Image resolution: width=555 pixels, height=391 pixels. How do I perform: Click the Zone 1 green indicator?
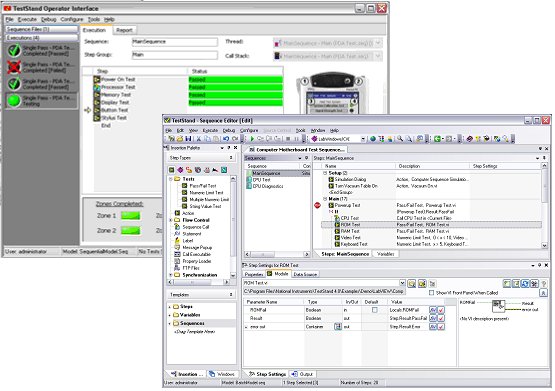point(130,215)
